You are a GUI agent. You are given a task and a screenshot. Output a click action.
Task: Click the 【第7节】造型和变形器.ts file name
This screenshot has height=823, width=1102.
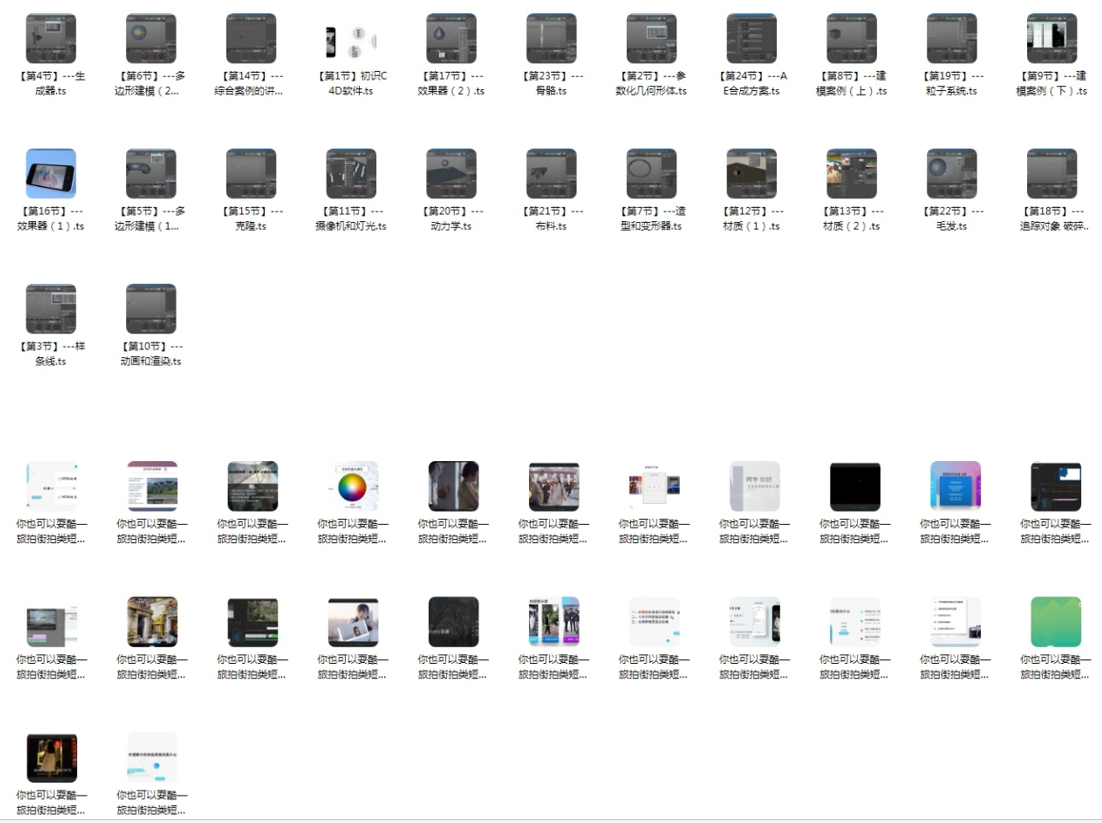pyautogui.click(x=651, y=218)
